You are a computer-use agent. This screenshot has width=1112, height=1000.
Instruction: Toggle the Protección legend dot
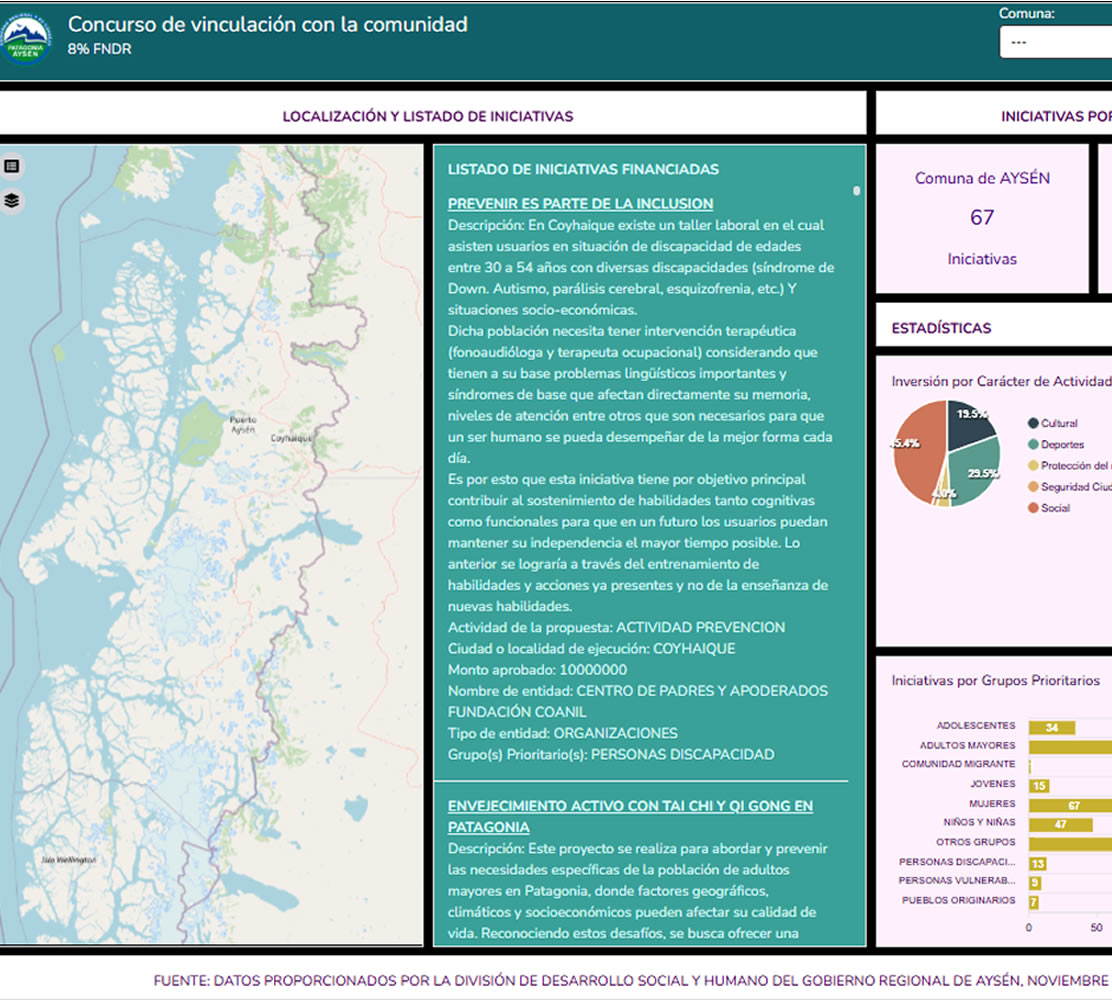[1033, 466]
